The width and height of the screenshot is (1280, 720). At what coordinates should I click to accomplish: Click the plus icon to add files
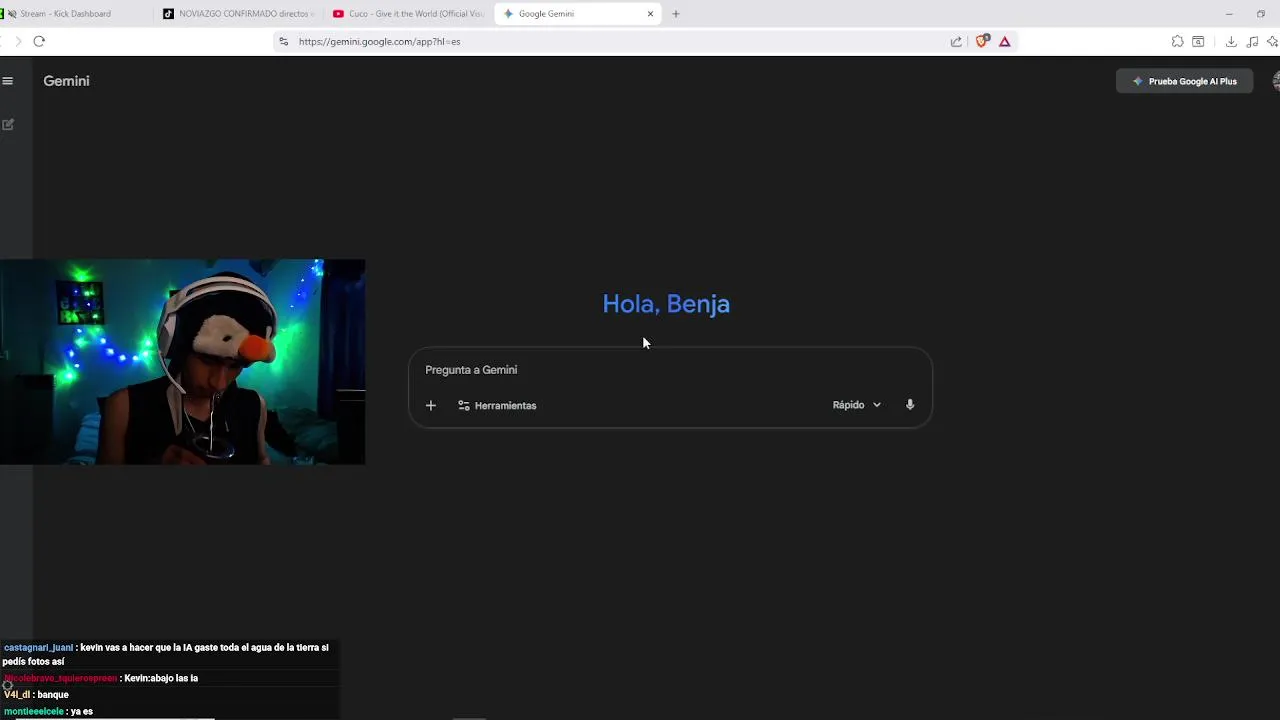tap(431, 405)
